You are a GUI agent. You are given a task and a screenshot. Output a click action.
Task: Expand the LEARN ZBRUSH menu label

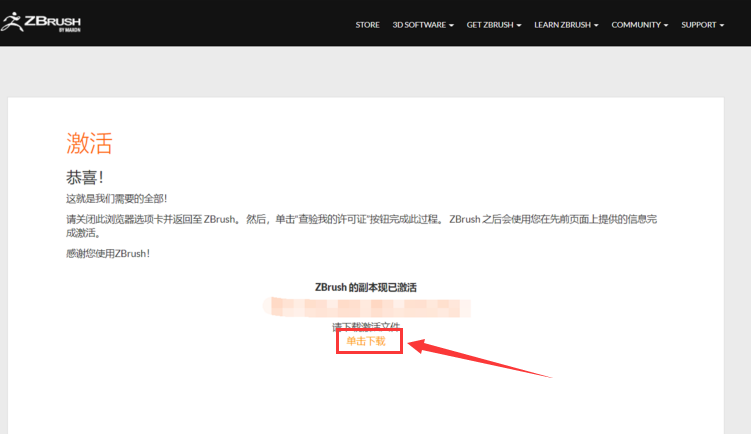[x=563, y=24]
